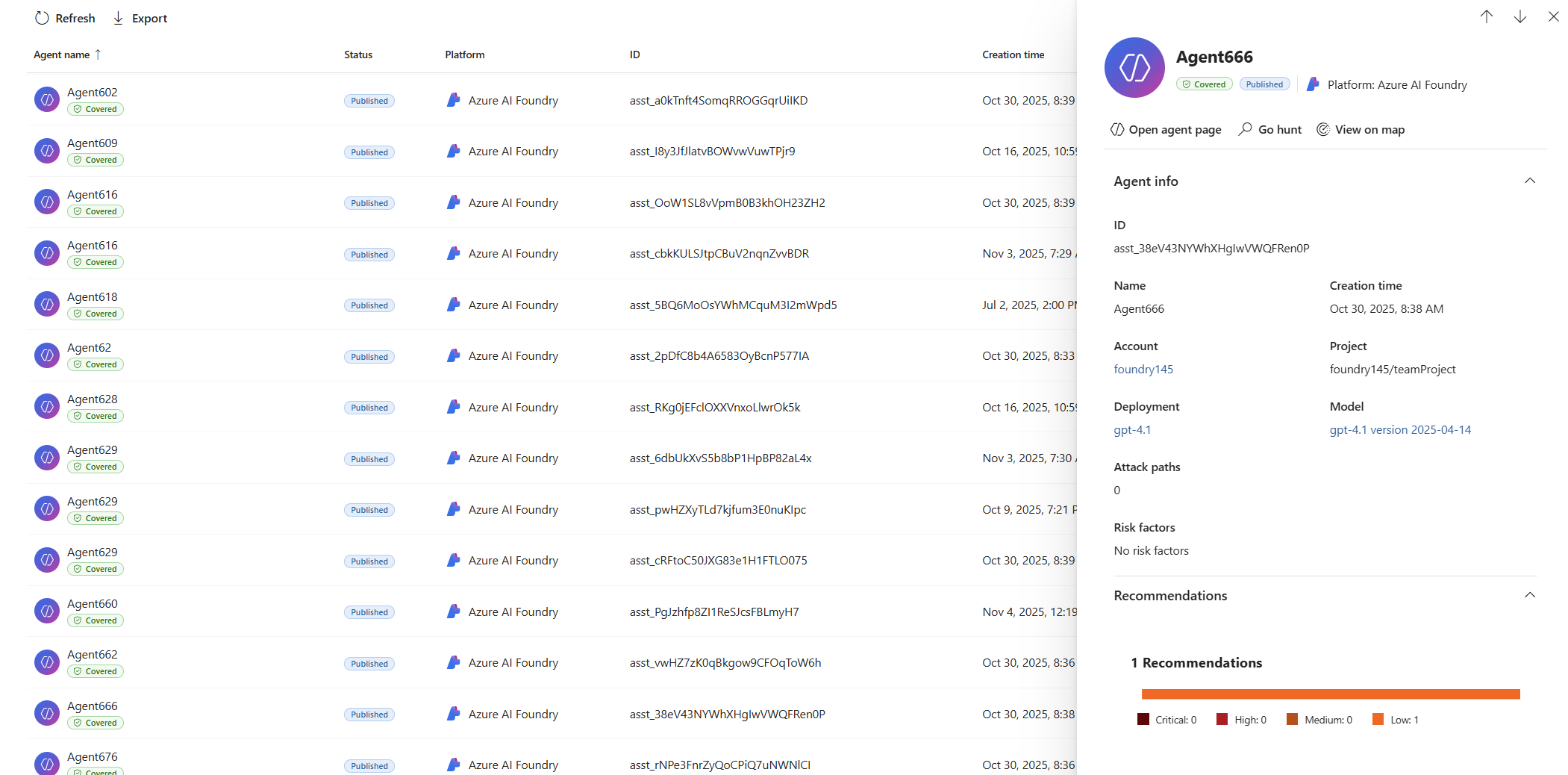Click the "No risk factors" text
The image size is (1568, 775).
pyautogui.click(x=1152, y=550)
